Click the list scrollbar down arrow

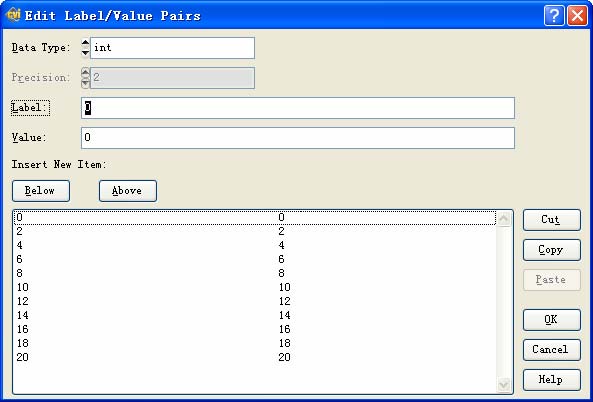(504, 385)
